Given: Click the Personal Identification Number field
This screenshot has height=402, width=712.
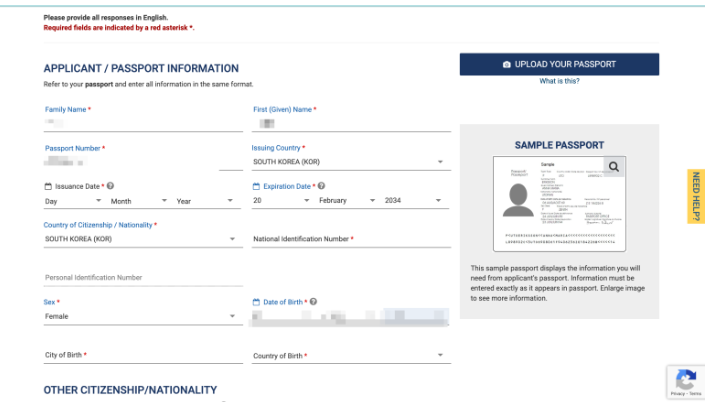Looking at the screenshot, I should [x=143, y=278].
